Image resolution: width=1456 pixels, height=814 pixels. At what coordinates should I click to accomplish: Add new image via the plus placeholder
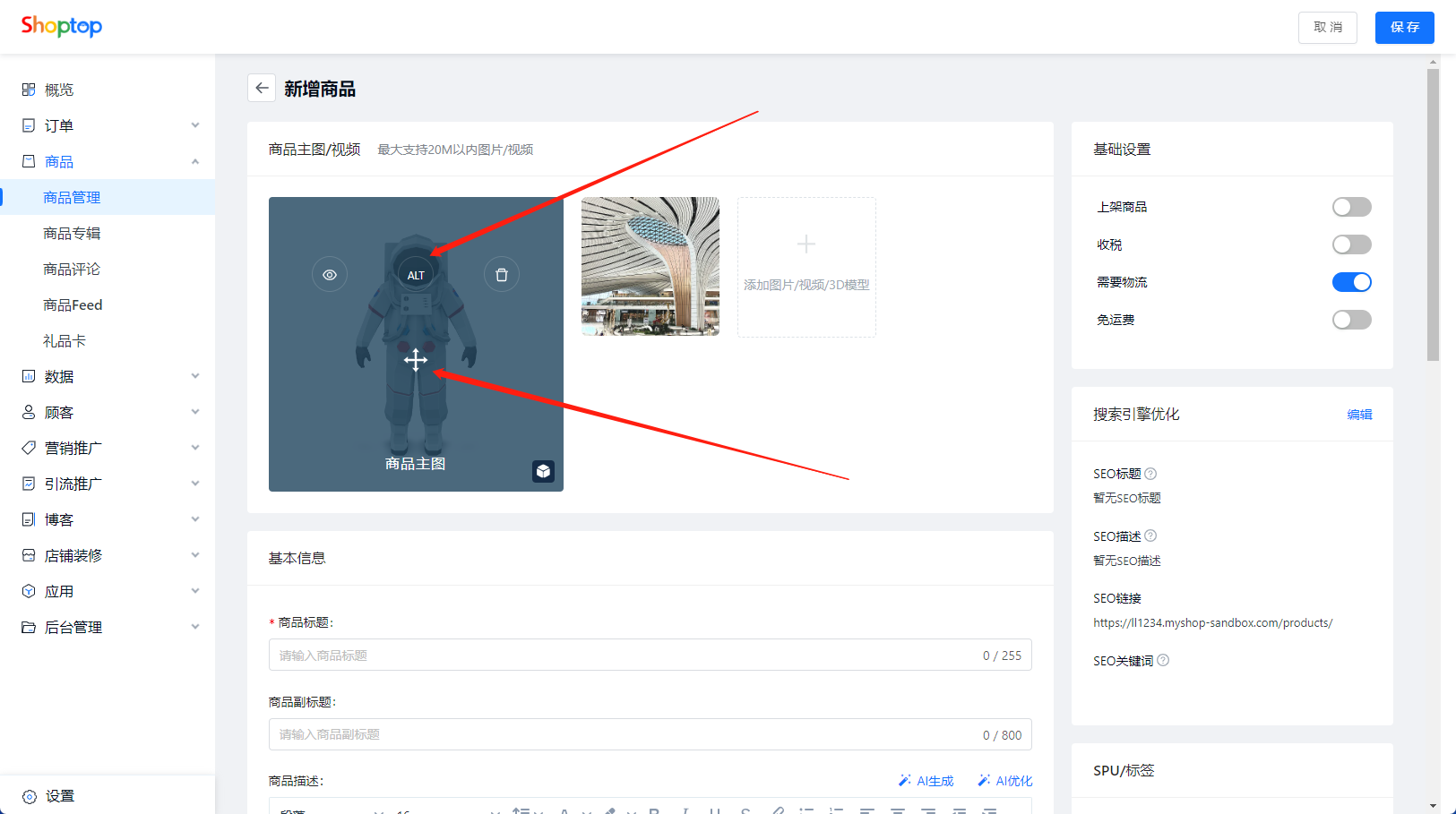pyautogui.click(x=806, y=267)
